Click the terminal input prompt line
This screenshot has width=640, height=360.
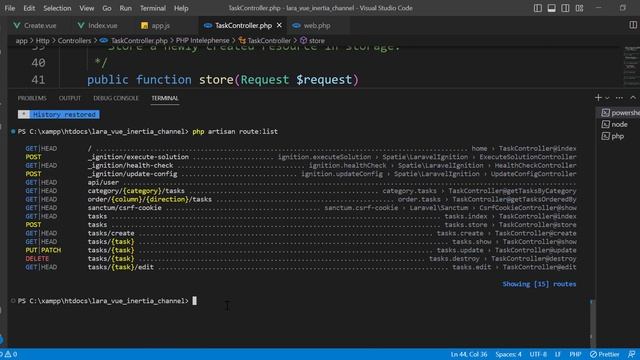tap(107, 301)
